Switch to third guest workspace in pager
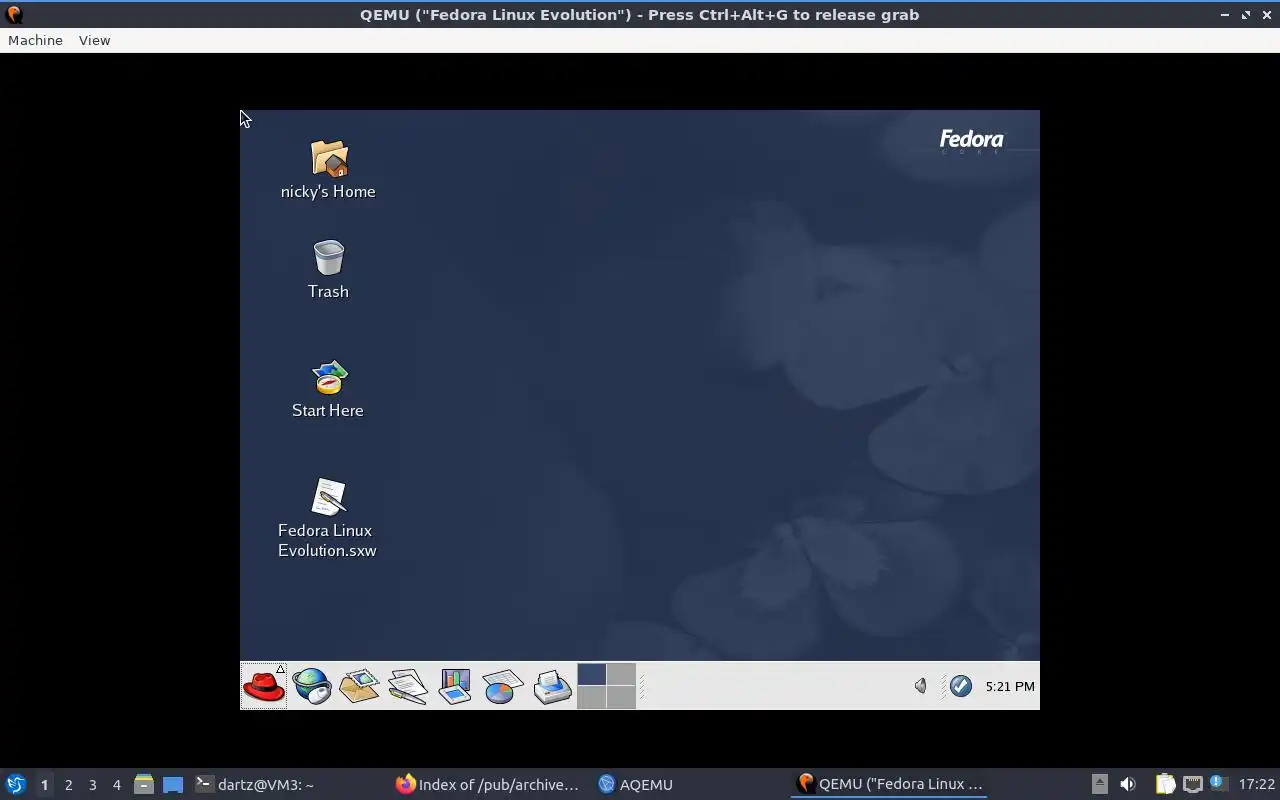 pos(591,697)
